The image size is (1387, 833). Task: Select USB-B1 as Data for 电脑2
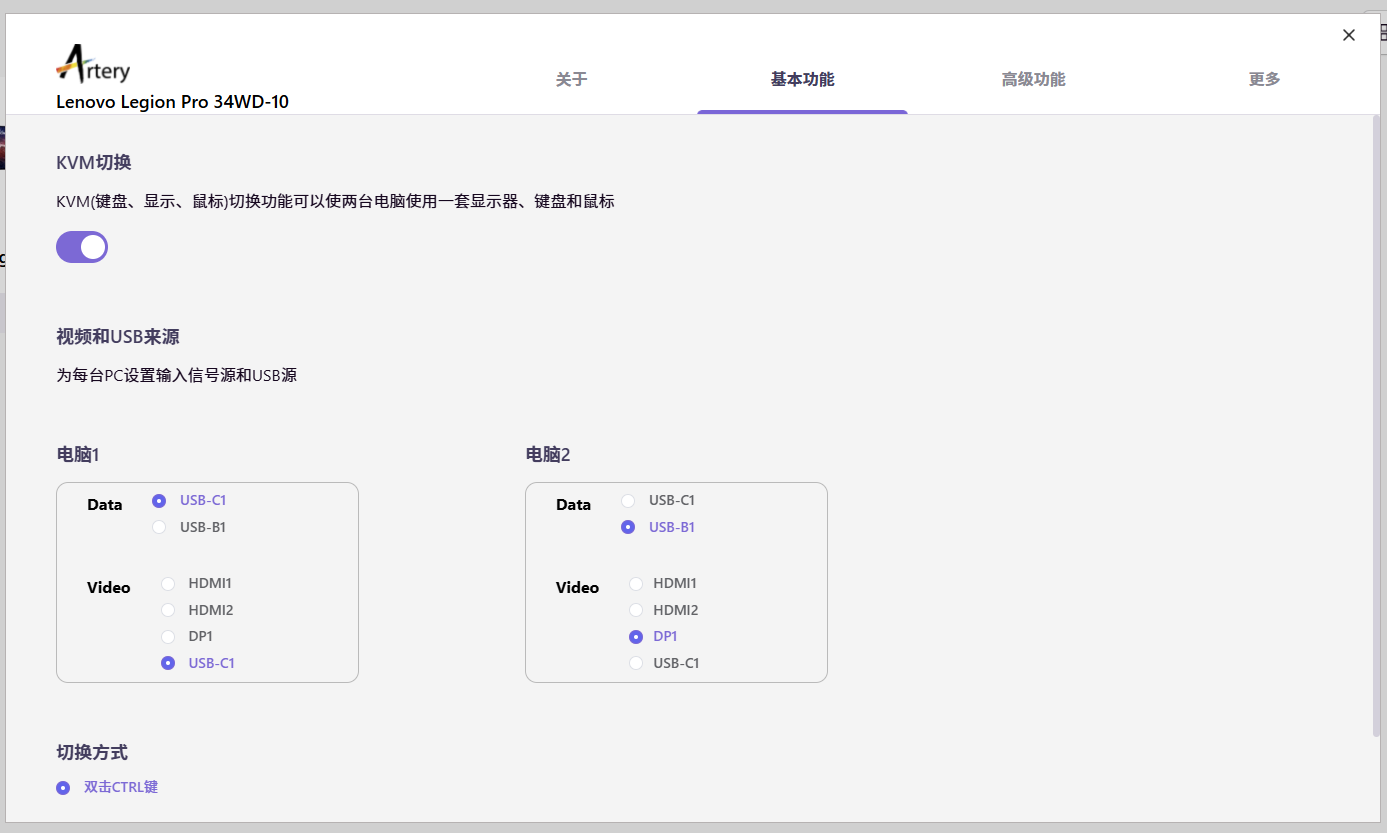[628, 527]
